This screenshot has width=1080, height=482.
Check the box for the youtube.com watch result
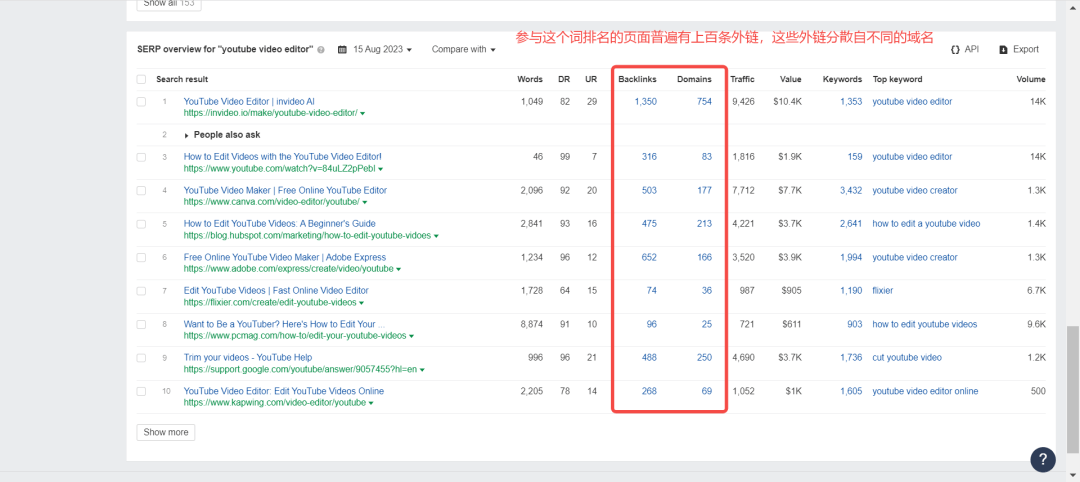(x=141, y=158)
